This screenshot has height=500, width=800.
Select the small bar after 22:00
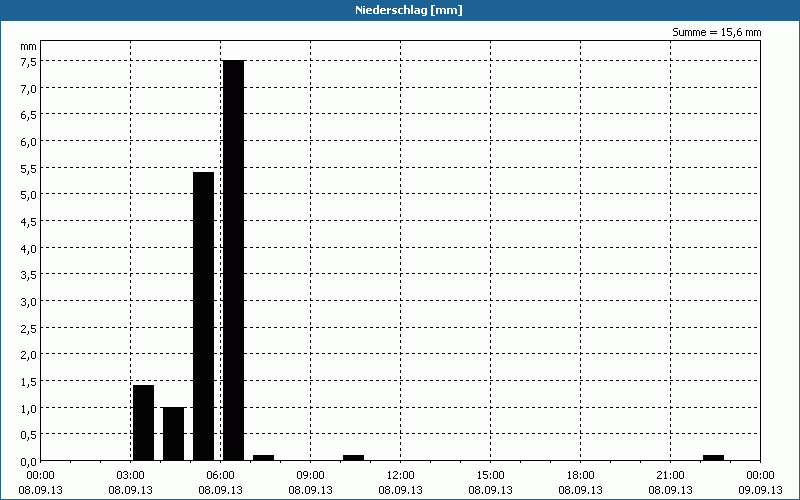tap(713, 458)
